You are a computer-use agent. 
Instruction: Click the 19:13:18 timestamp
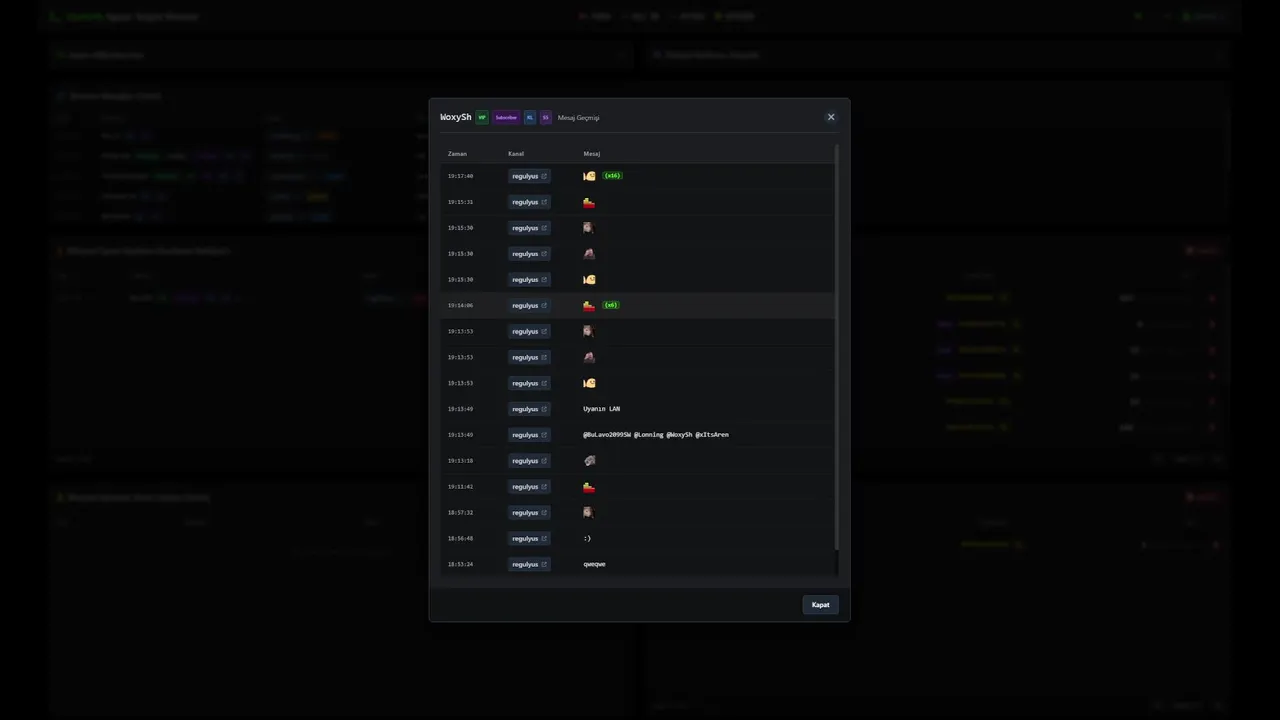(x=460, y=461)
